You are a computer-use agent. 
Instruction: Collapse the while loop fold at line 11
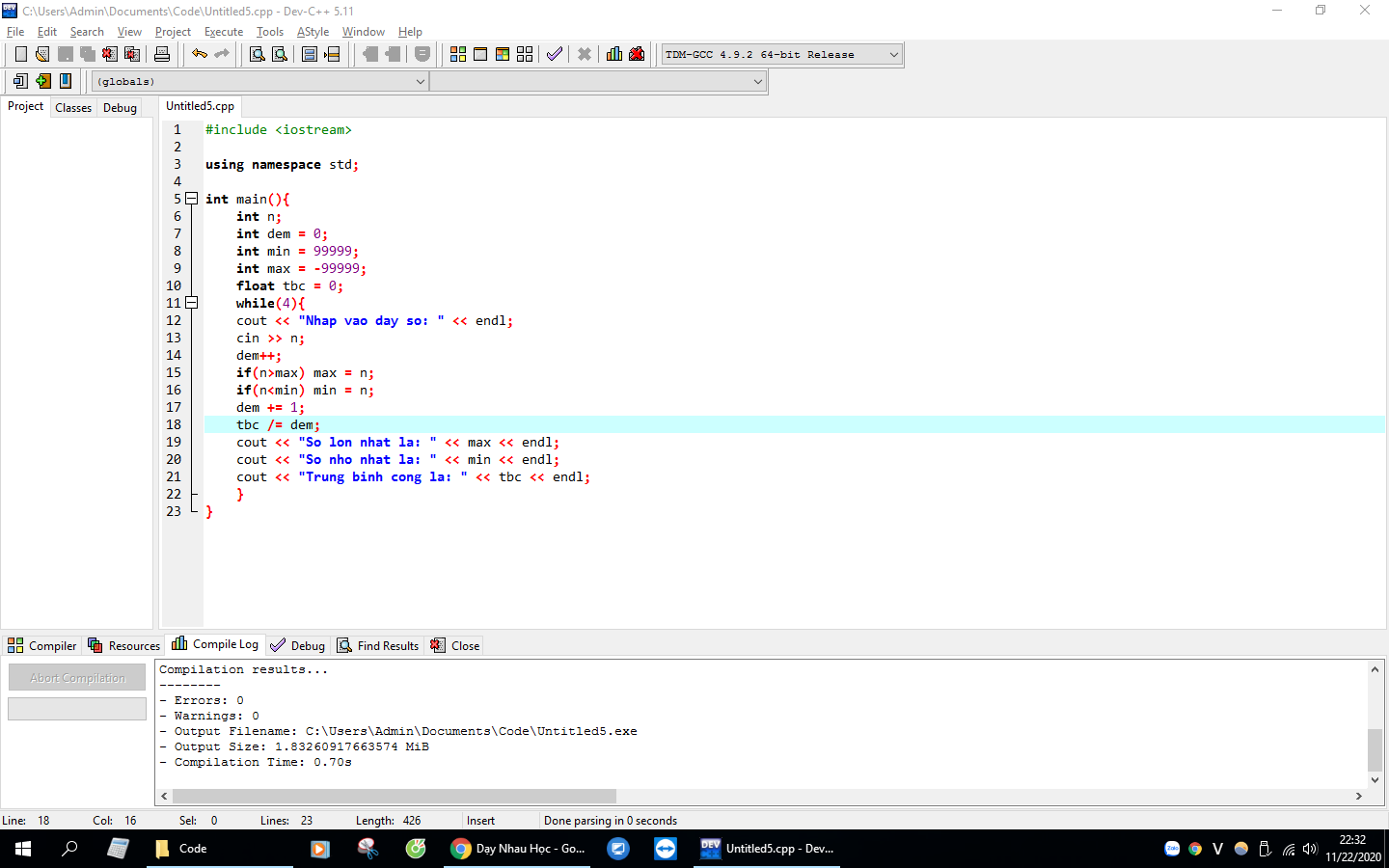pos(191,303)
